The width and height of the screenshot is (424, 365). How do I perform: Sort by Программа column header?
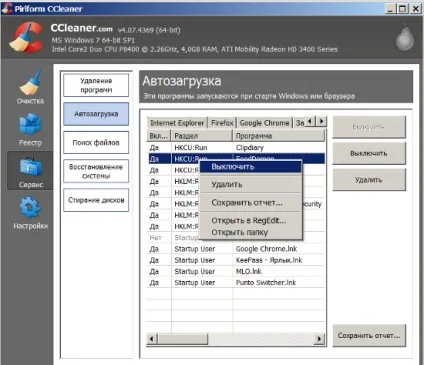278,136
